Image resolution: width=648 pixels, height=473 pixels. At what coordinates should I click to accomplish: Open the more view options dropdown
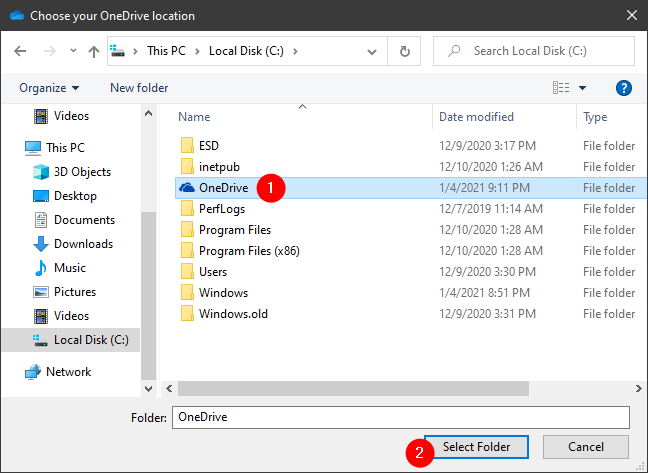582,88
